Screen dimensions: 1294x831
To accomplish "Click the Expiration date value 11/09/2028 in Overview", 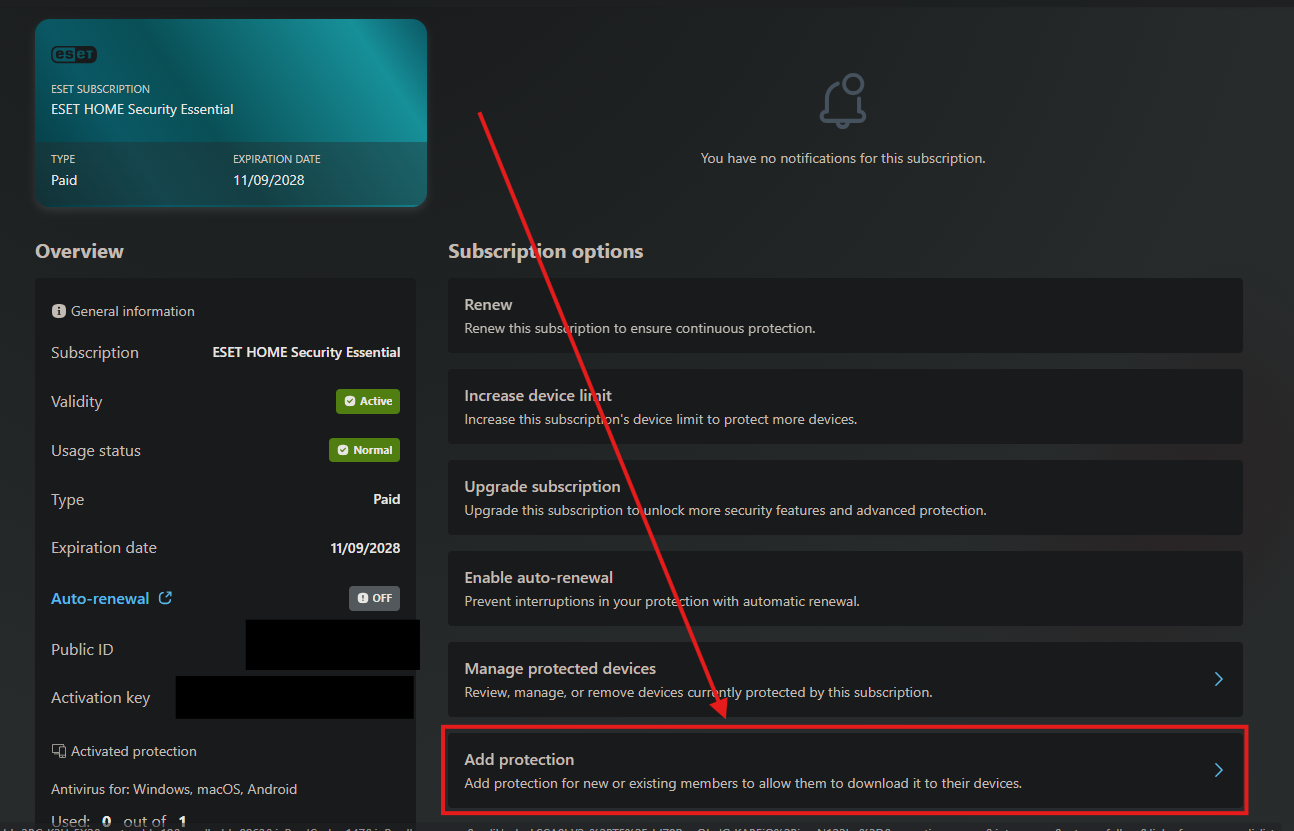I will pyautogui.click(x=365, y=548).
